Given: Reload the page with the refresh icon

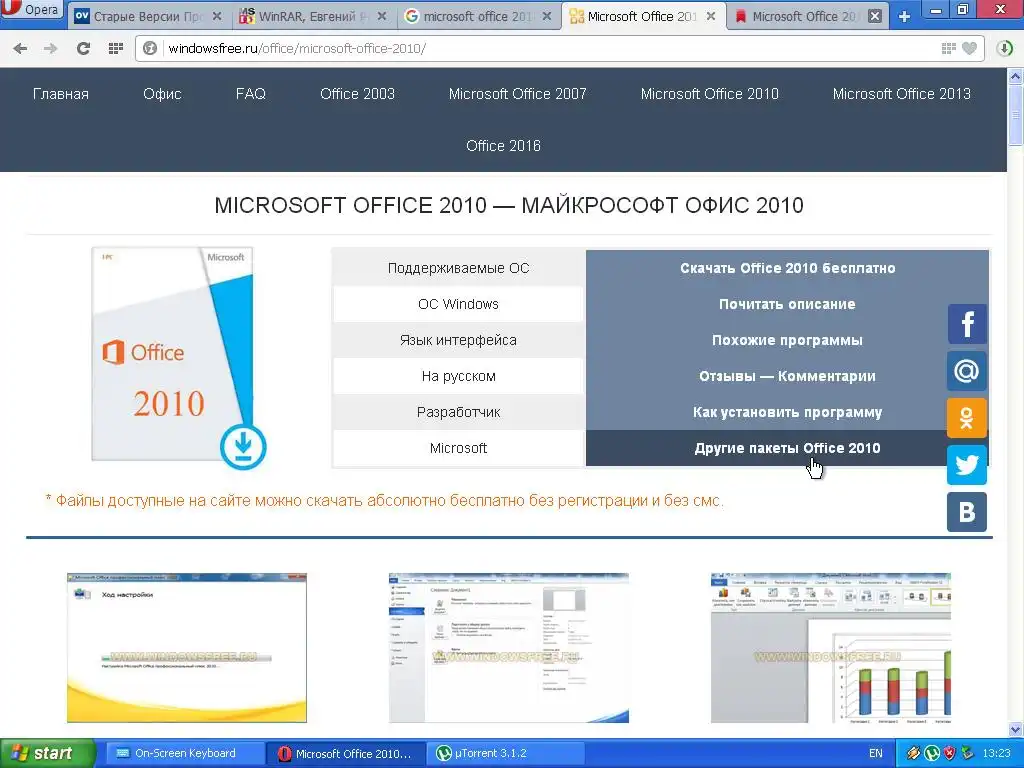Looking at the screenshot, I should [x=83, y=48].
